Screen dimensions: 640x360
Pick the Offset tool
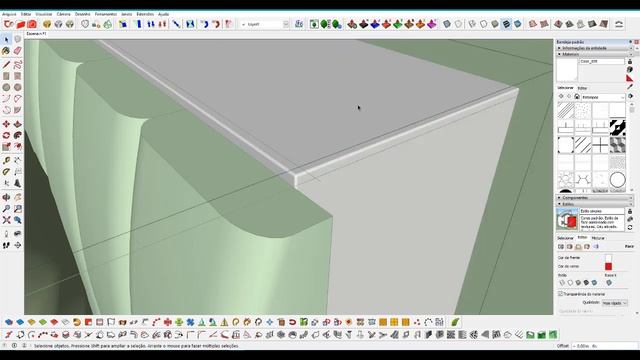[18, 147]
